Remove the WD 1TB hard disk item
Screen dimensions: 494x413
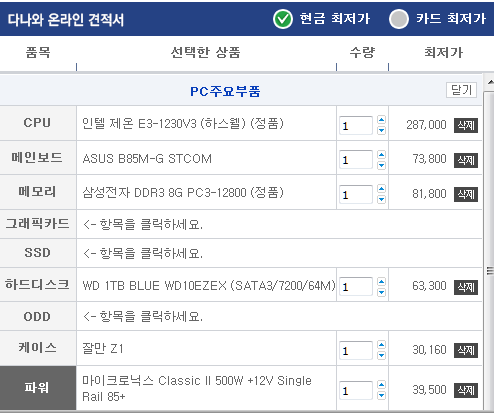point(466,287)
